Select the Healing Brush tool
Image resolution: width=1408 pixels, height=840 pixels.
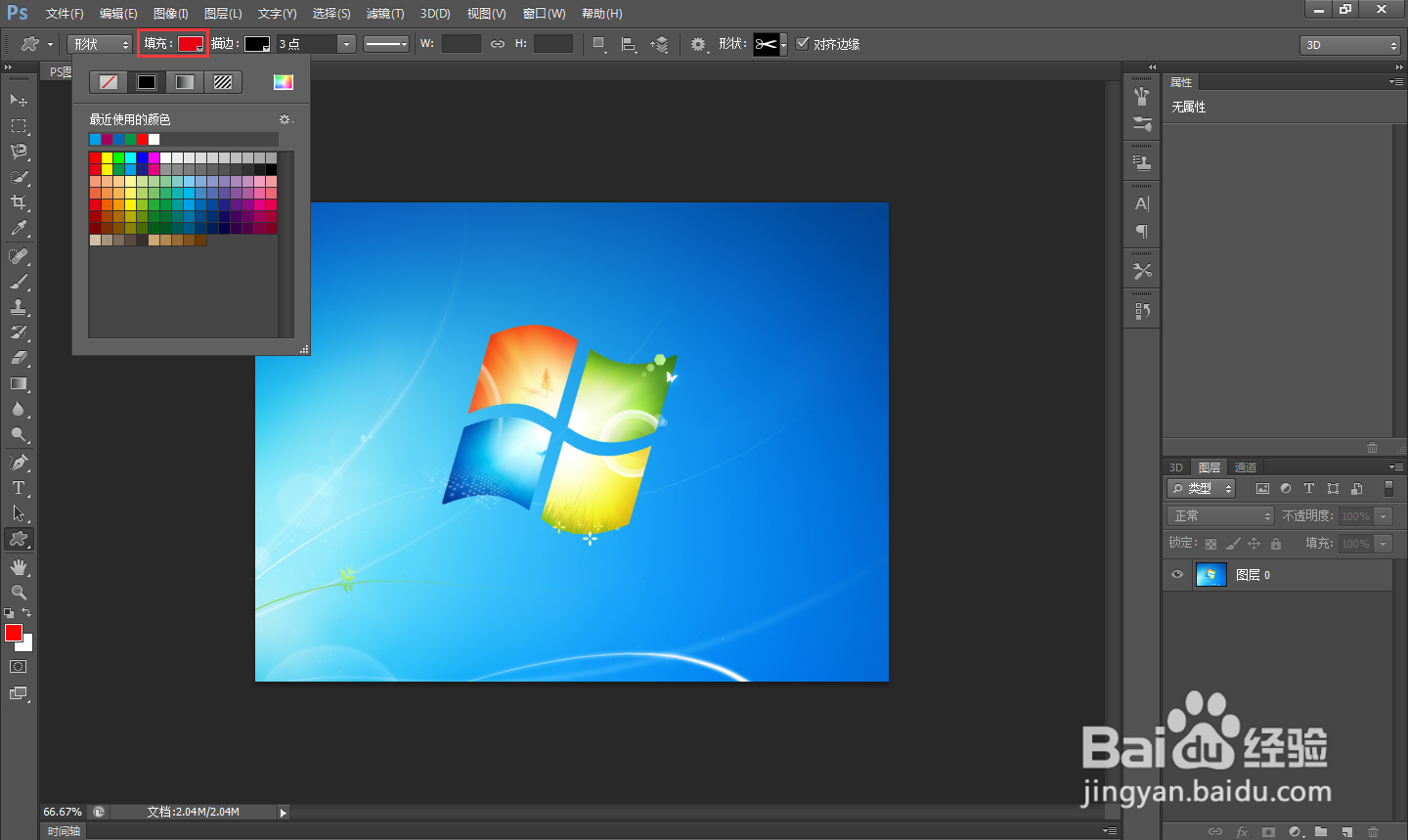click(x=18, y=256)
